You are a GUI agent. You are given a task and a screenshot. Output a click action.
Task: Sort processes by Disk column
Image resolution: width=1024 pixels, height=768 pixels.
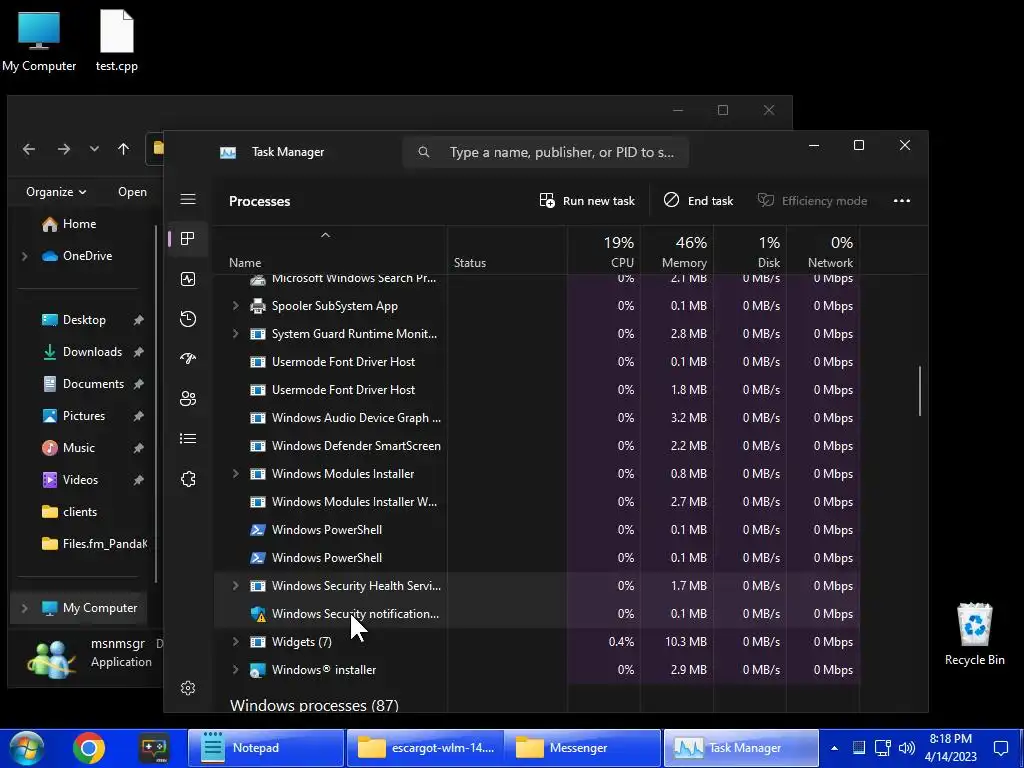[750, 252]
